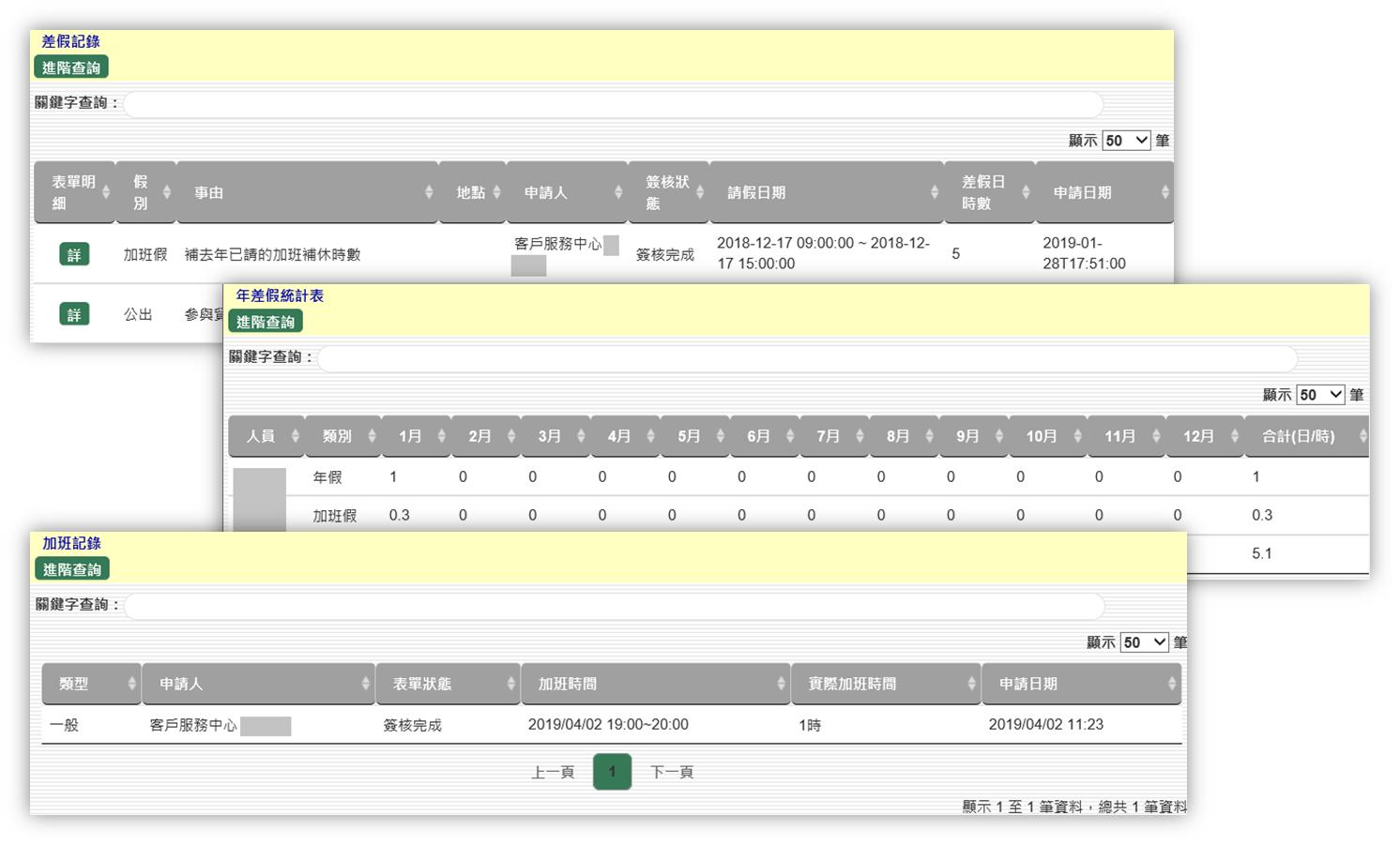The height and width of the screenshot is (845, 1400).
Task: Sort overtime records by 表單狀態 column
Action: coord(448,684)
